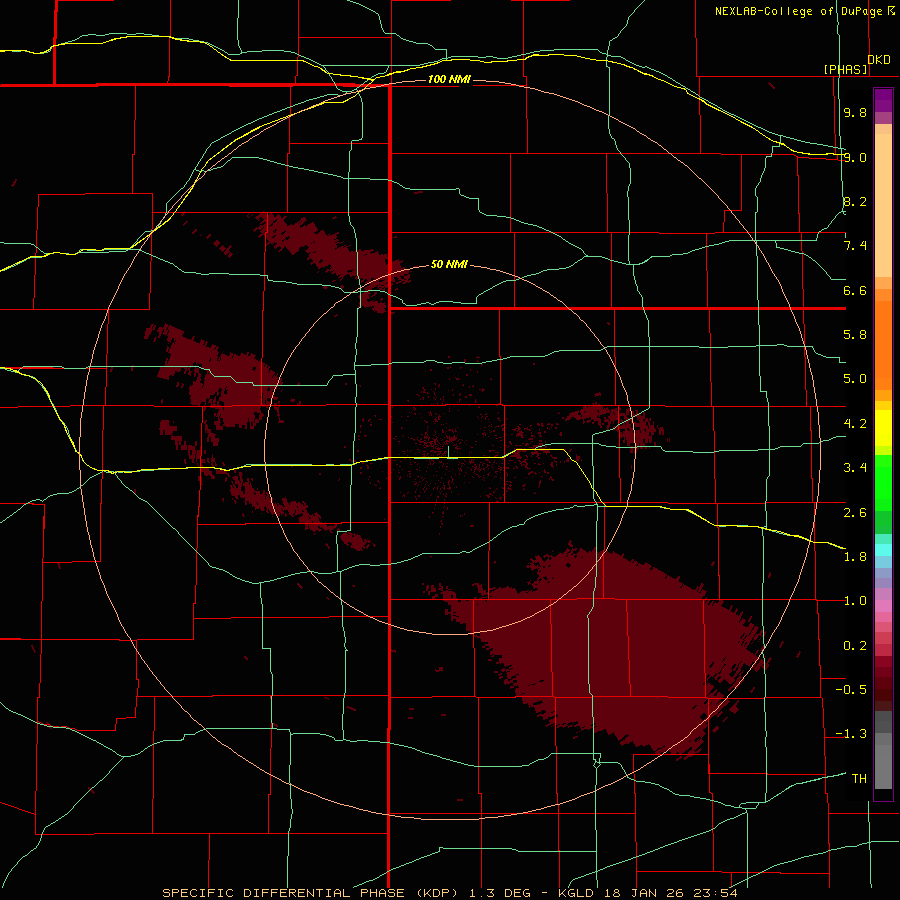This screenshot has height=900, width=900.
Task: Click the 9.8 value on the color scale
Action: pos(855,112)
